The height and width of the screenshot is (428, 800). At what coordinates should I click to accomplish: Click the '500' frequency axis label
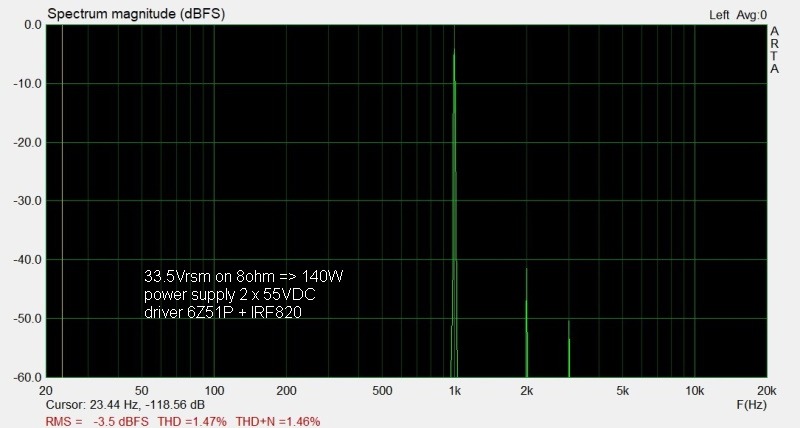pos(382,391)
